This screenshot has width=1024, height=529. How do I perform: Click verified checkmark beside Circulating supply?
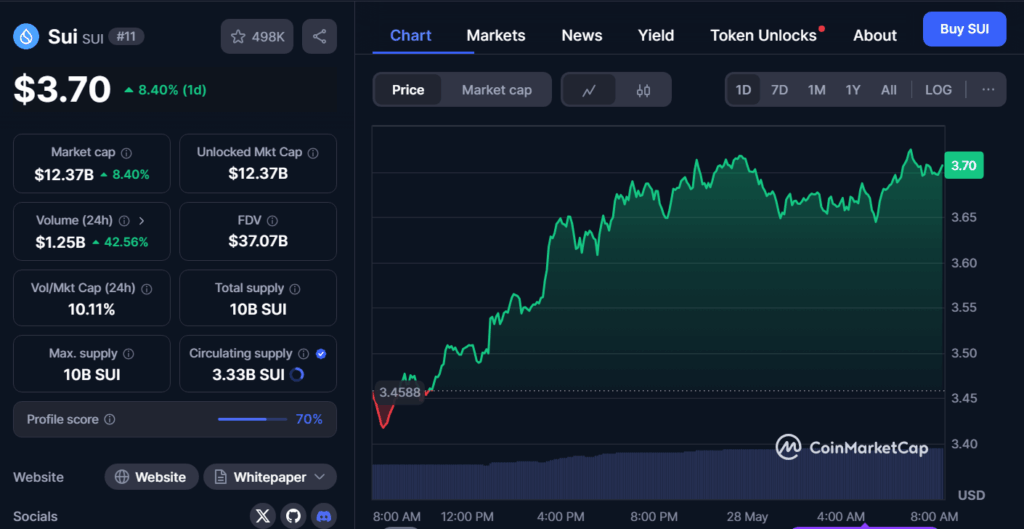click(321, 354)
